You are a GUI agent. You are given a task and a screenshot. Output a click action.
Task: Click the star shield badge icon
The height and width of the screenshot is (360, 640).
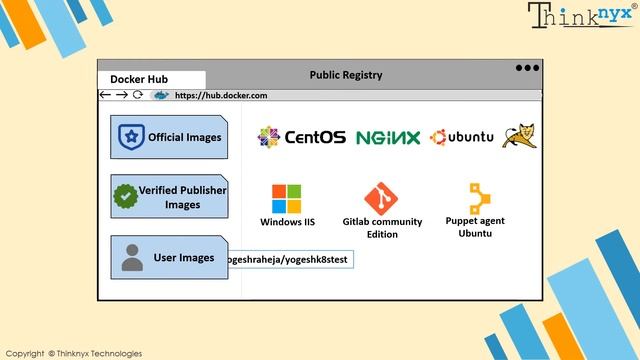[x=131, y=137]
